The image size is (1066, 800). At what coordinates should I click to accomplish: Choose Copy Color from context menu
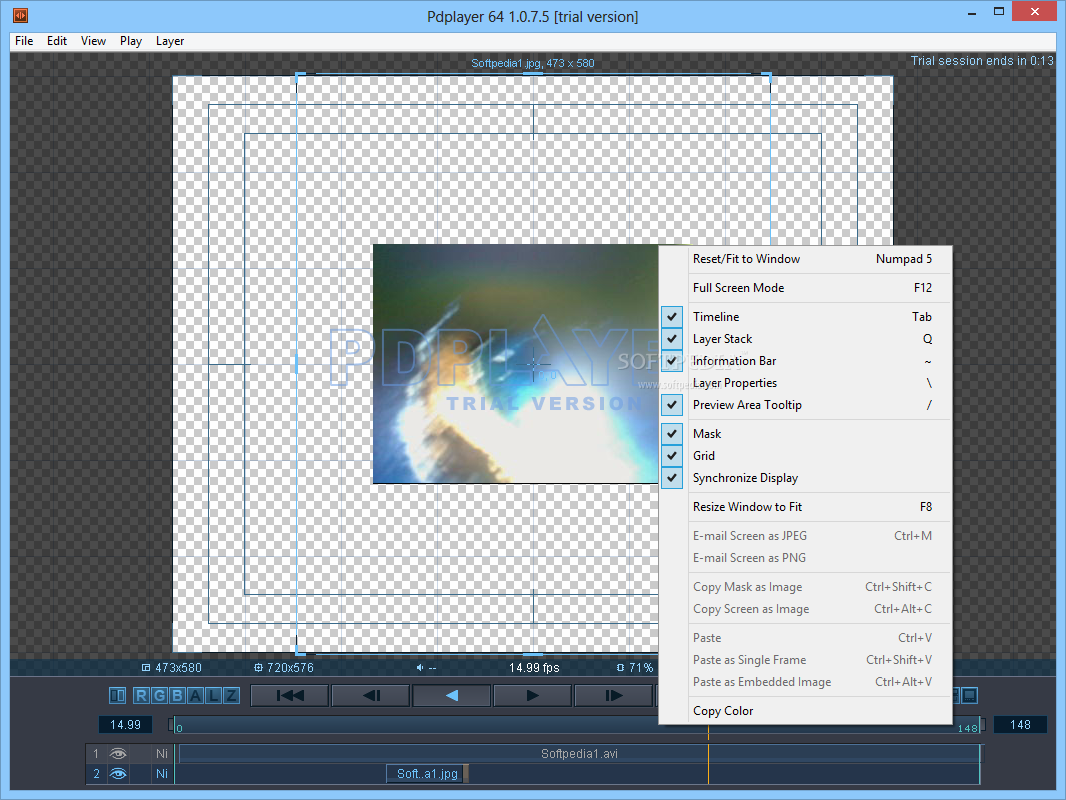[x=806, y=711]
